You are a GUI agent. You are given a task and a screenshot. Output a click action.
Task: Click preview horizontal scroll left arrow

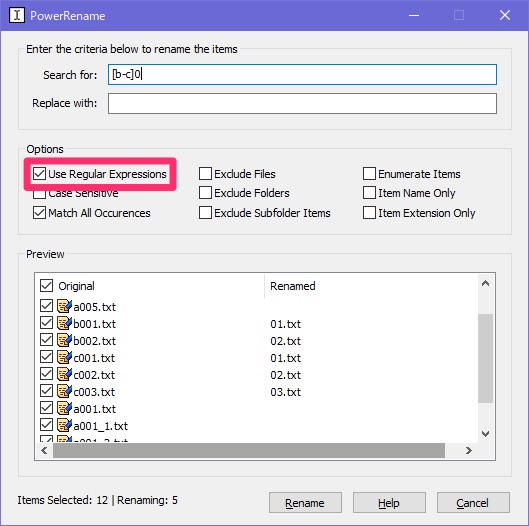coord(44,450)
